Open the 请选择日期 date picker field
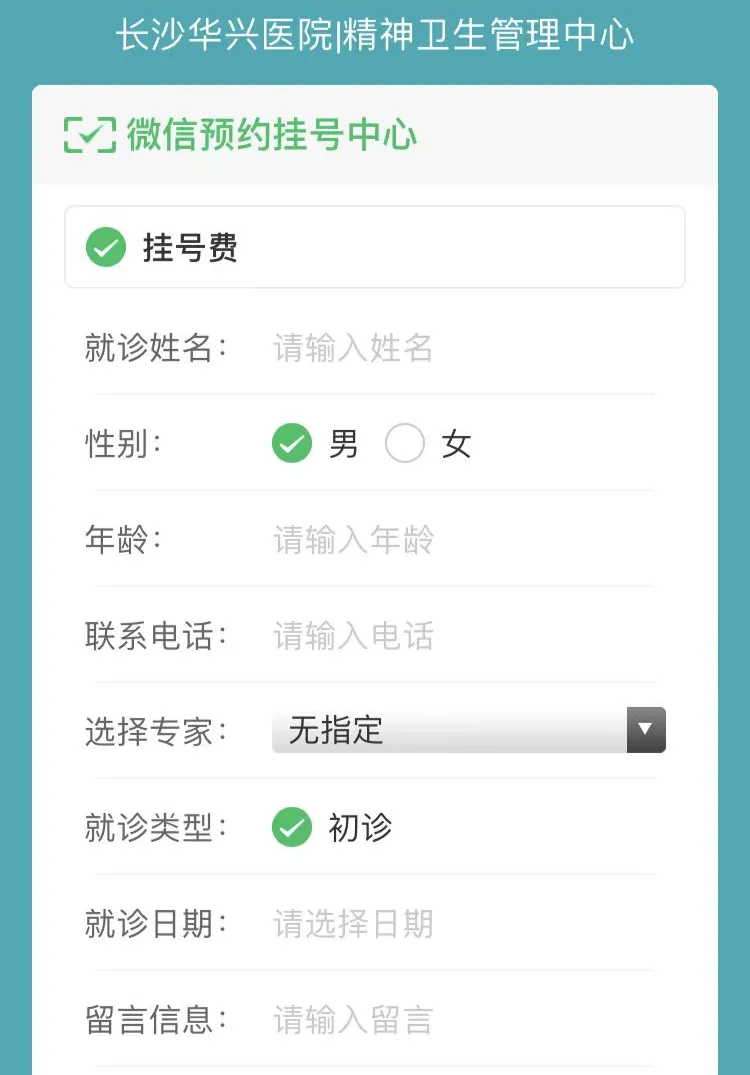 coord(463,923)
